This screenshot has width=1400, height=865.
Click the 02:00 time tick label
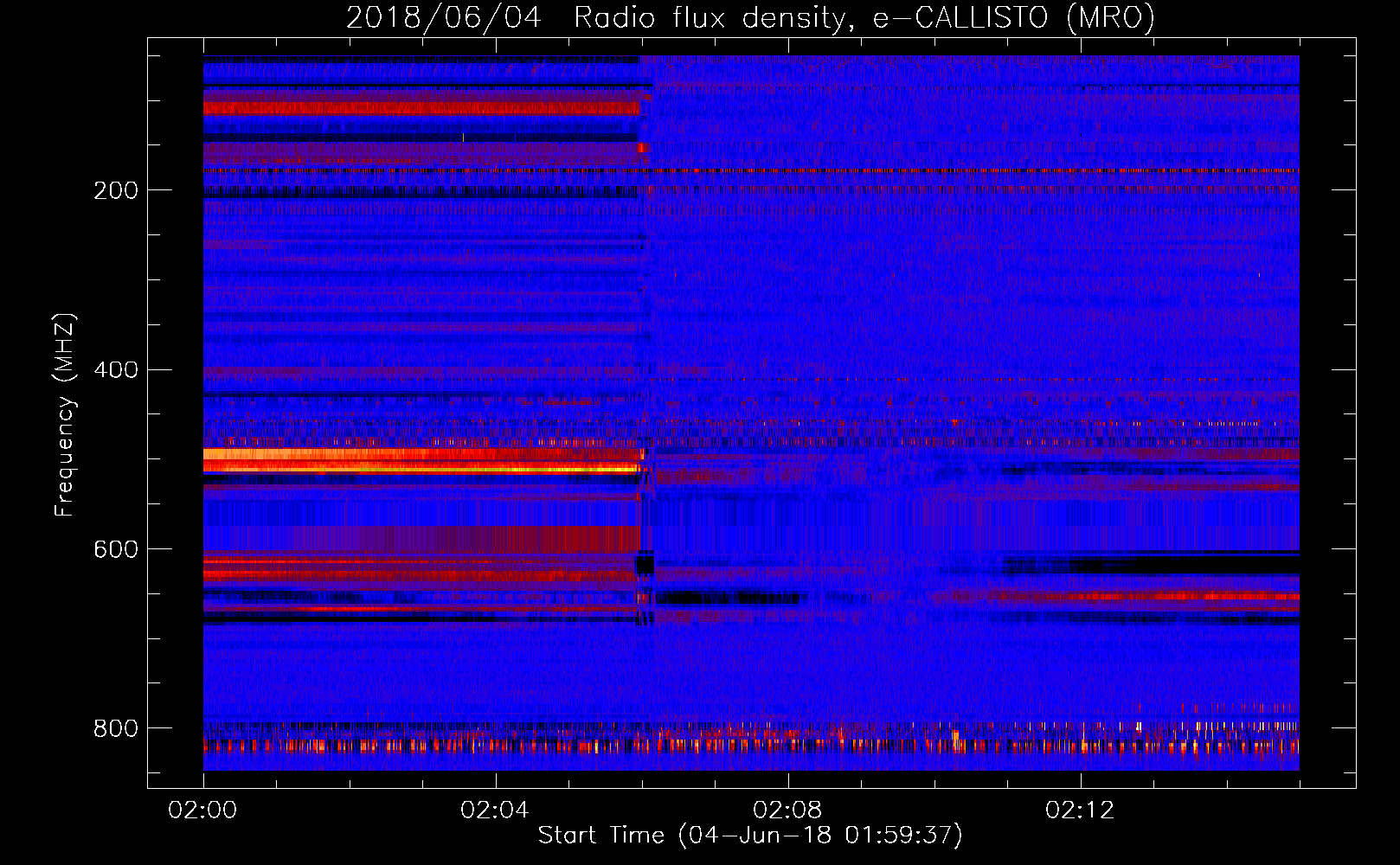pos(202,811)
